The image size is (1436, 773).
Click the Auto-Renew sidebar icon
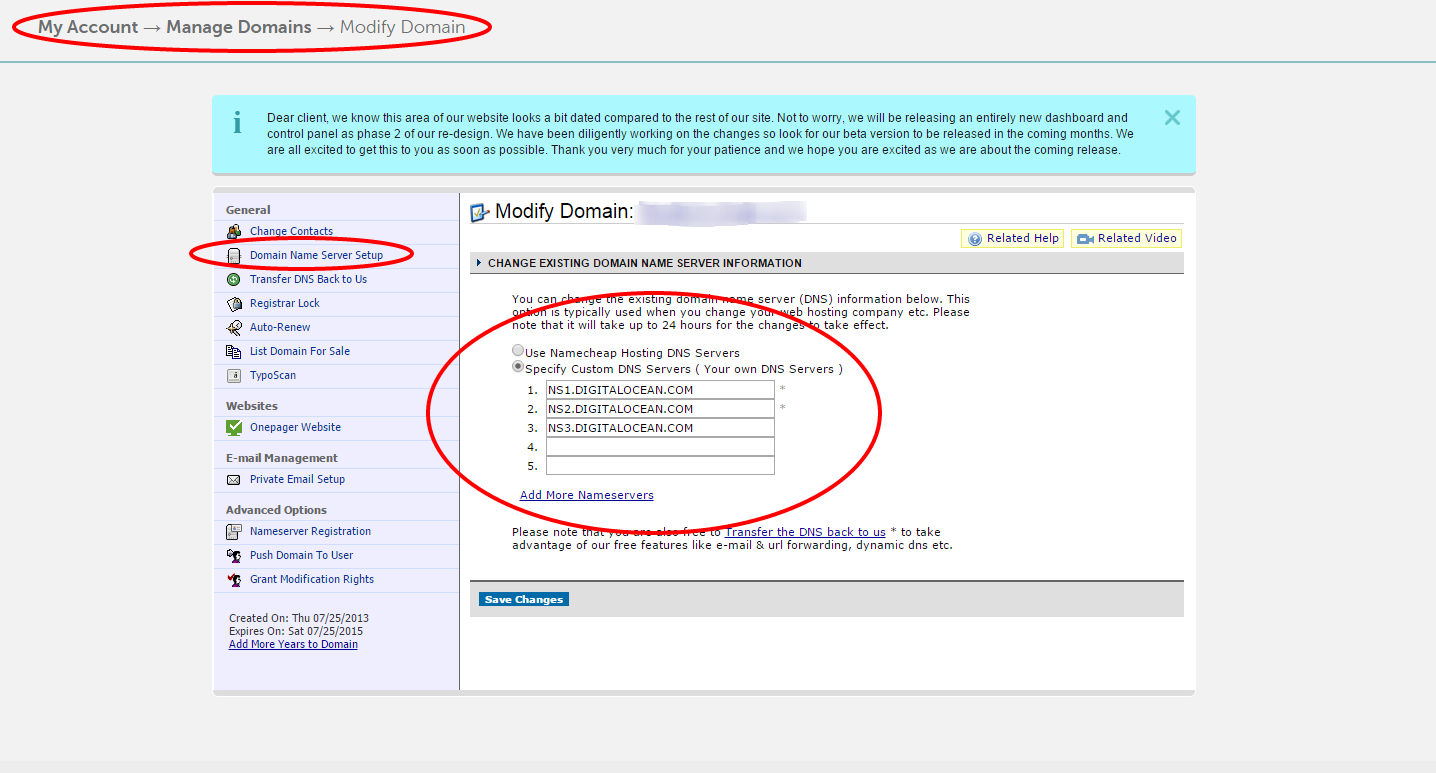[x=234, y=327]
